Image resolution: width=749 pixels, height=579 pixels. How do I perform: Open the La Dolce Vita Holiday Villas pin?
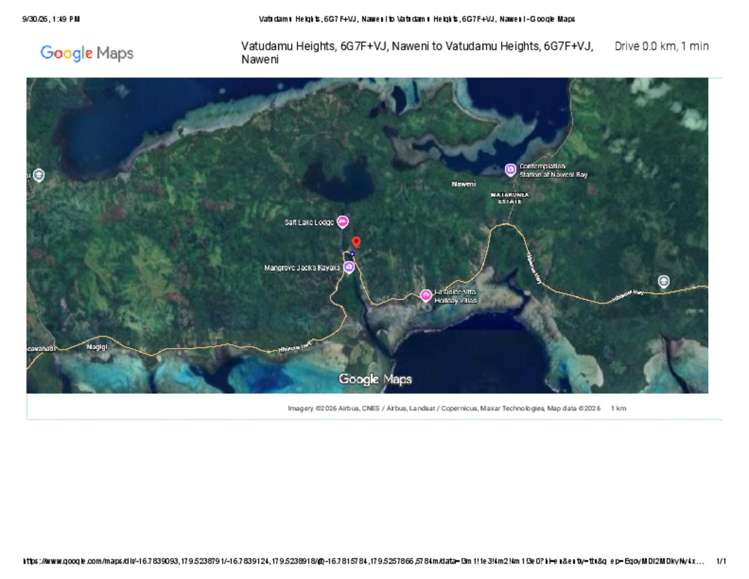[426, 295]
